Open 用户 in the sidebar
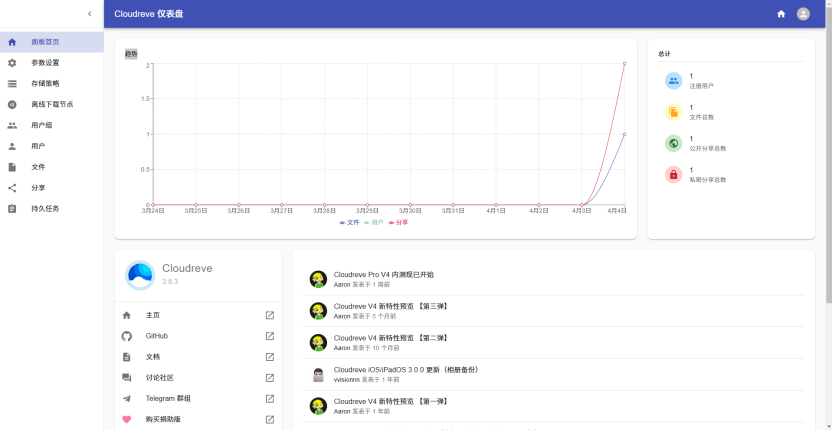The height and width of the screenshot is (430, 832). (x=51, y=146)
